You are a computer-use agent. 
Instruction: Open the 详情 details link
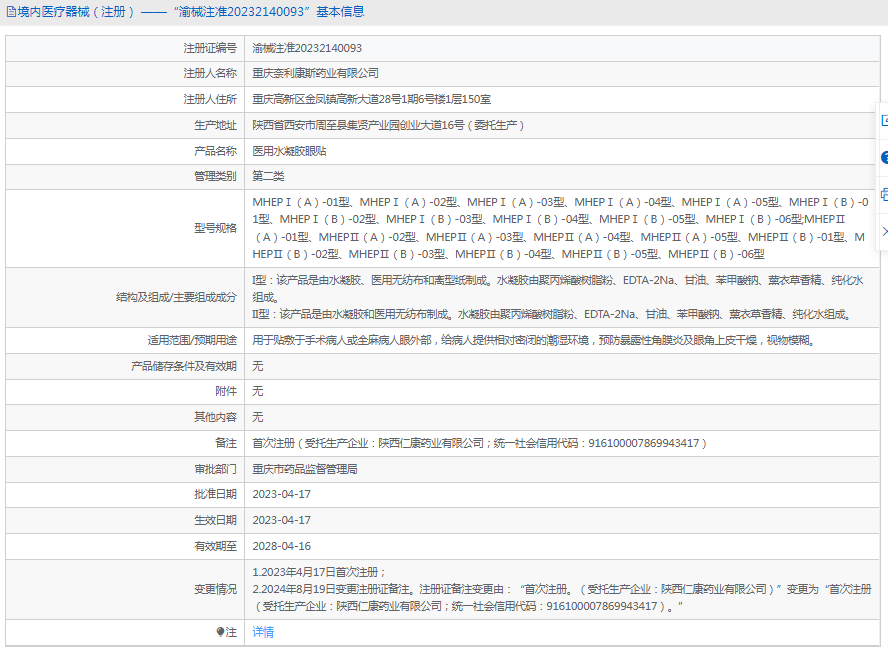[262, 632]
